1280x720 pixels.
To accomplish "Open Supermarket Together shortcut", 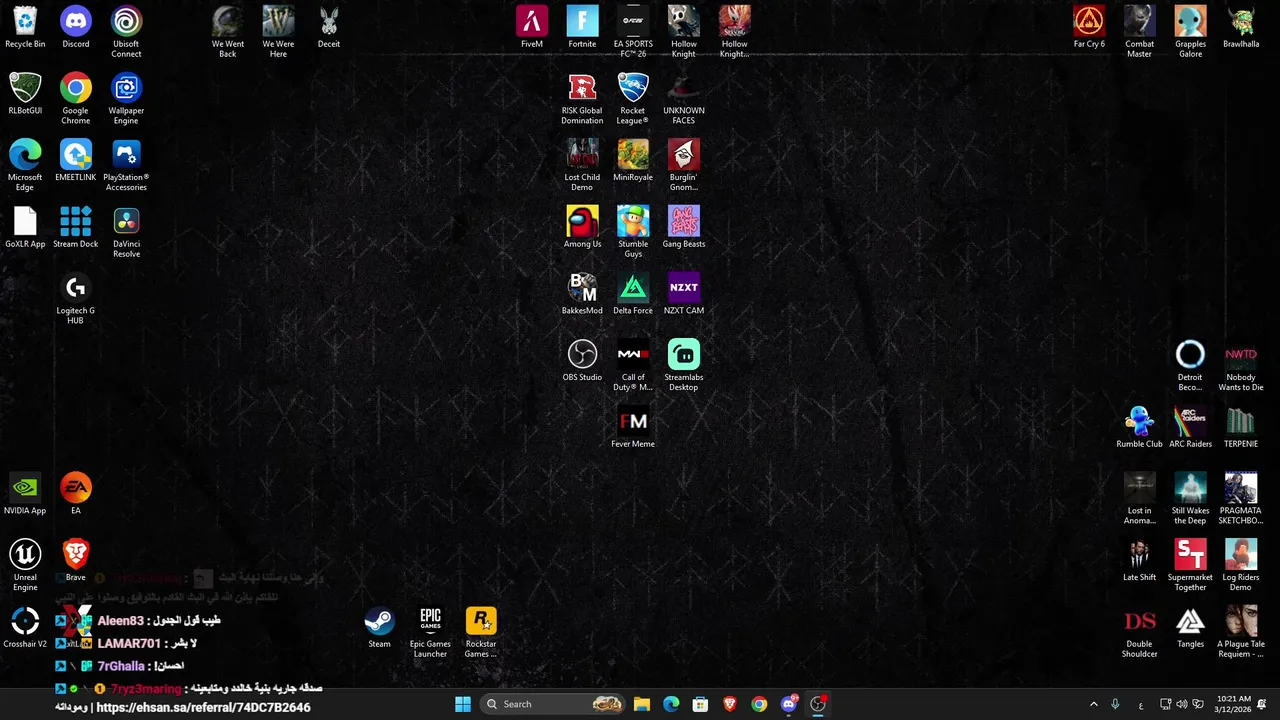I will 1190,566.
